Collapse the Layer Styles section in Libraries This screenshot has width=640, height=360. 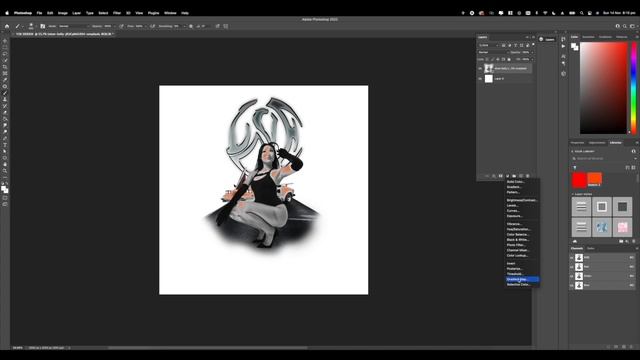(572, 194)
